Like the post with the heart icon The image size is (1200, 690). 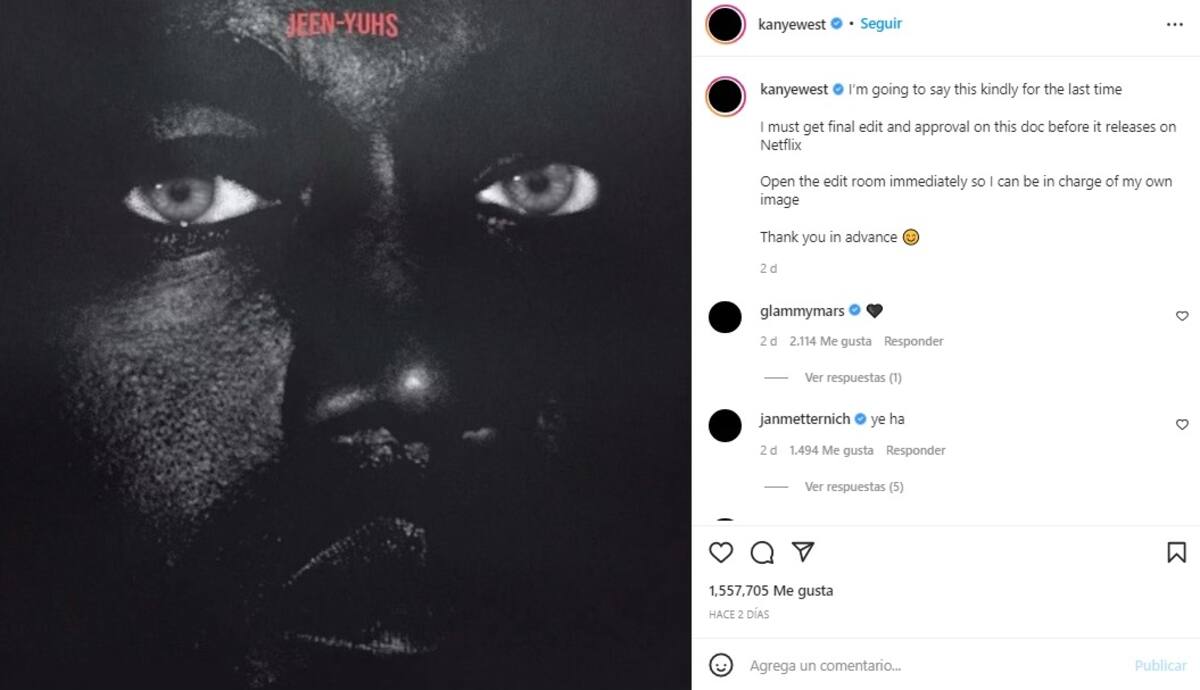pos(721,552)
